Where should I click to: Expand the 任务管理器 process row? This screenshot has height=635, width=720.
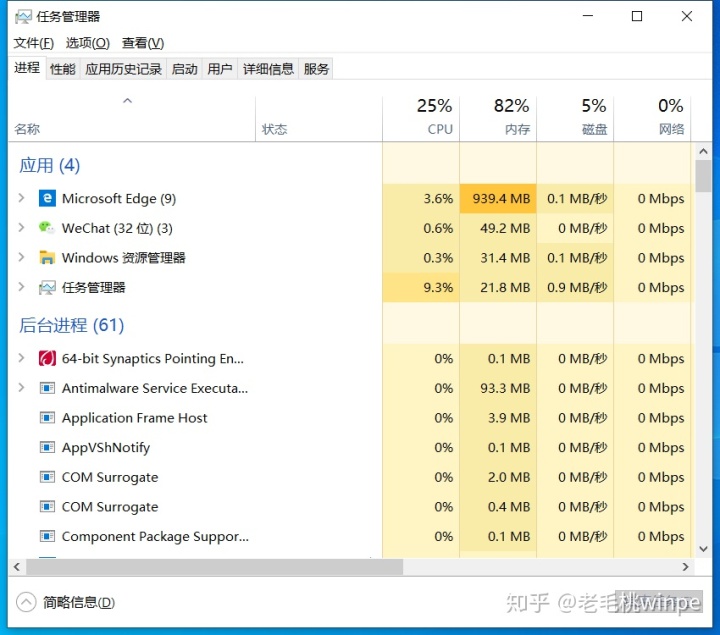pyautogui.click(x=21, y=287)
